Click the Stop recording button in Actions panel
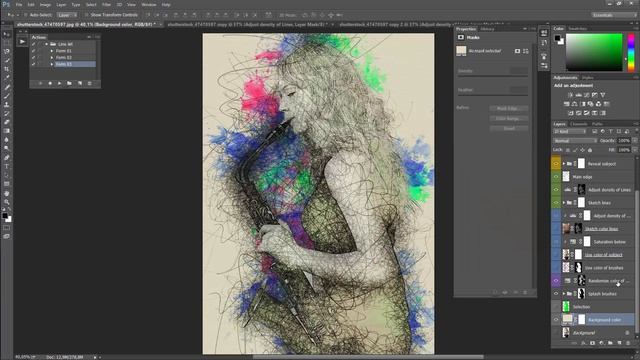This screenshot has width=640, height=360. click(40, 83)
